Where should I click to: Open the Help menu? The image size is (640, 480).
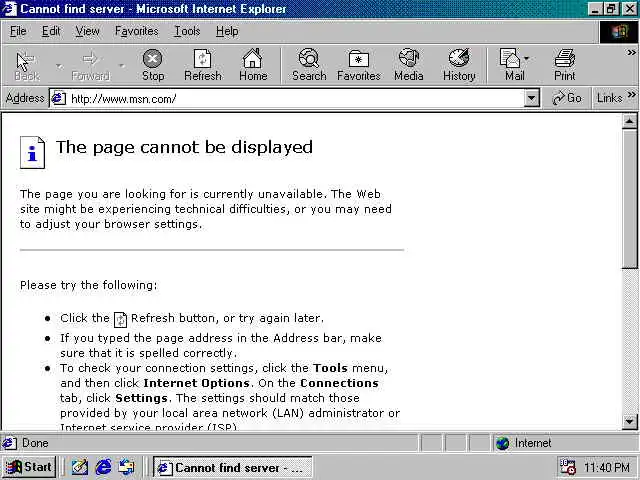227,31
